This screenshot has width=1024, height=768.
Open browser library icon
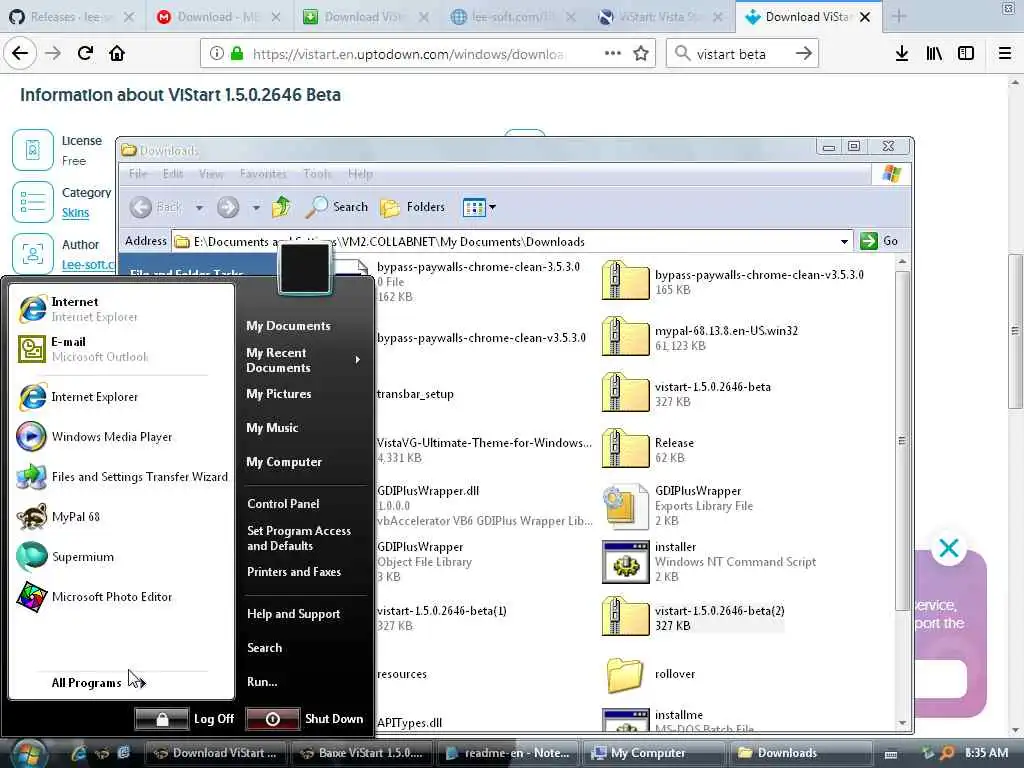click(934, 54)
